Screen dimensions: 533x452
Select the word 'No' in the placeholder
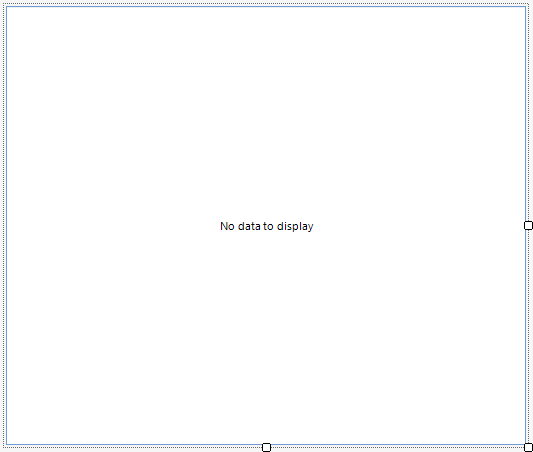(x=227, y=226)
